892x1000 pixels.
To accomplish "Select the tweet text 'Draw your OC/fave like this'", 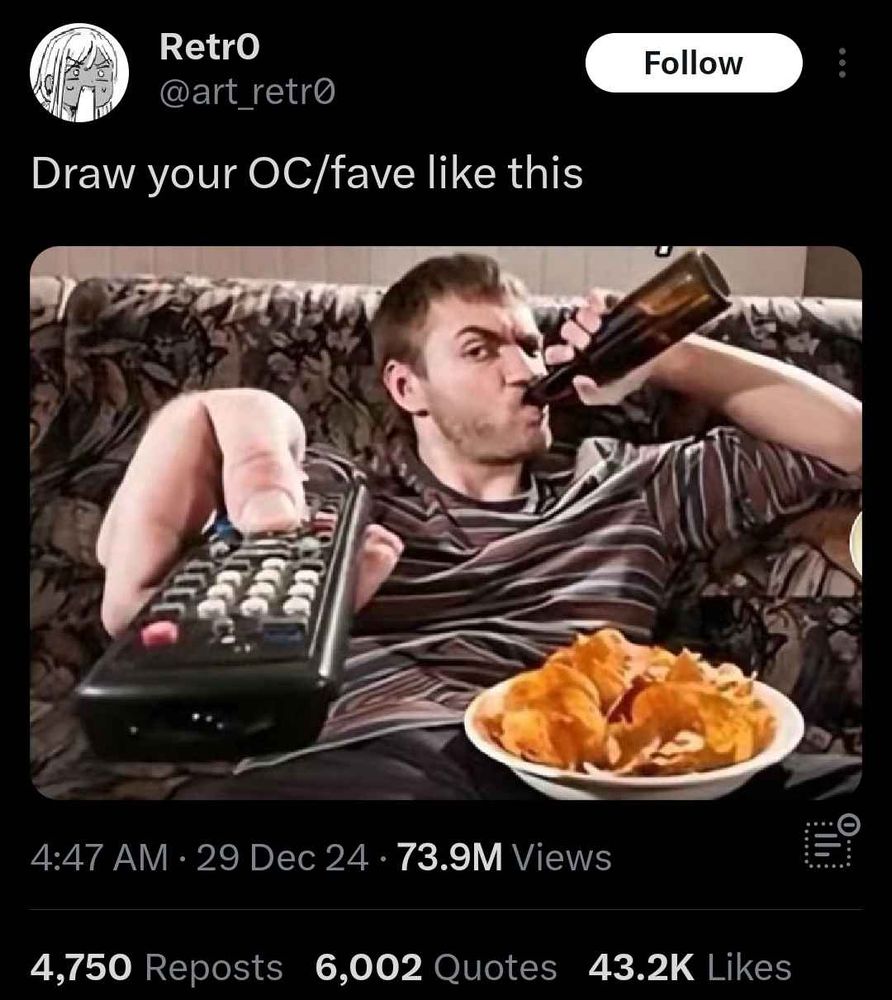I will point(307,173).
